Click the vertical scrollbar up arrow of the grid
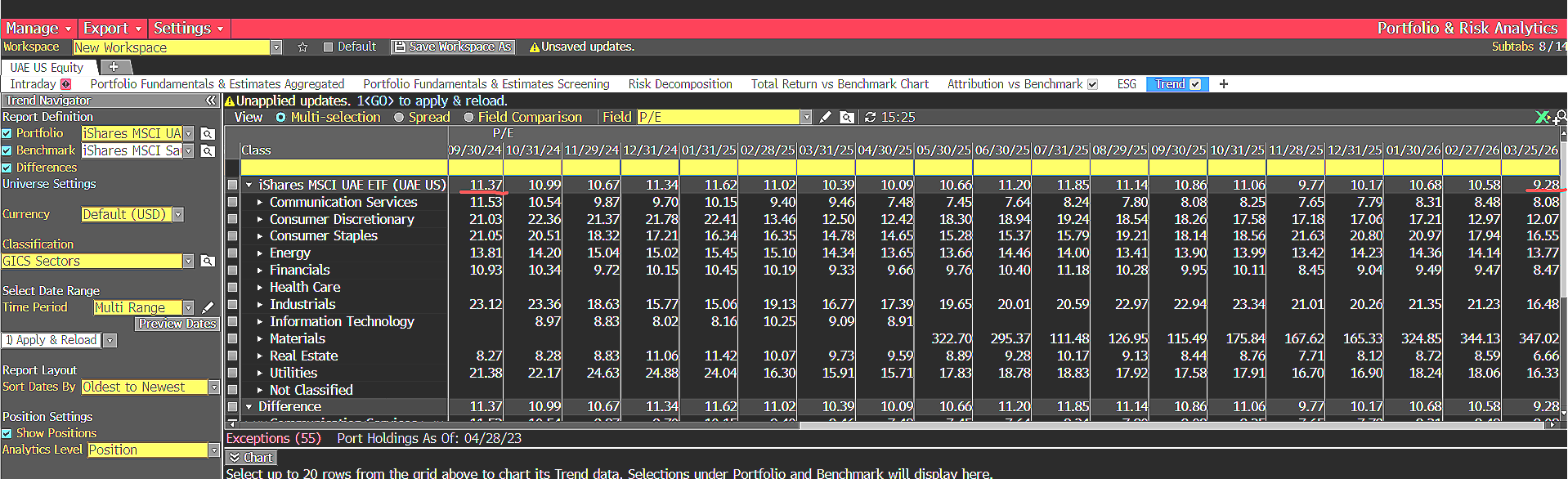Image resolution: width=1568 pixels, height=479 pixels. tap(1564, 132)
